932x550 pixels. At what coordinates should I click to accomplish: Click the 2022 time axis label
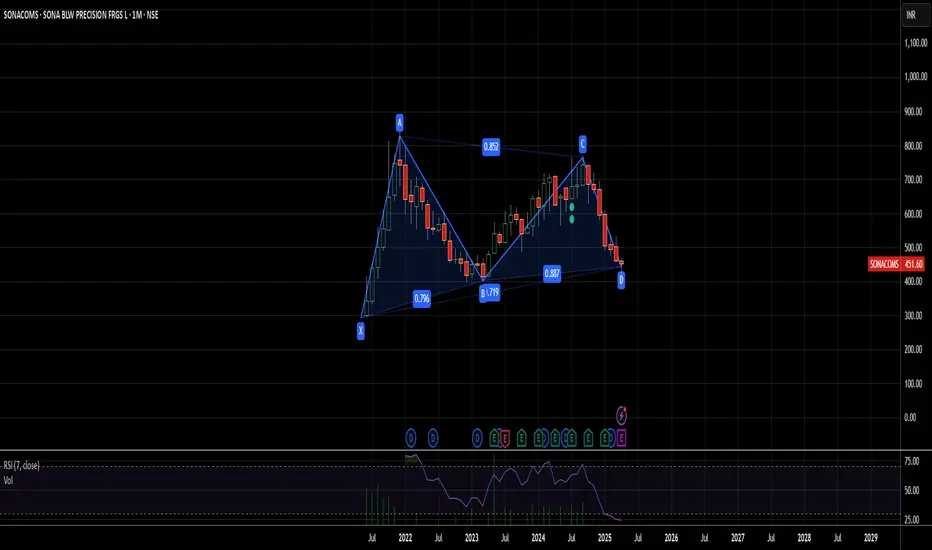405,538
